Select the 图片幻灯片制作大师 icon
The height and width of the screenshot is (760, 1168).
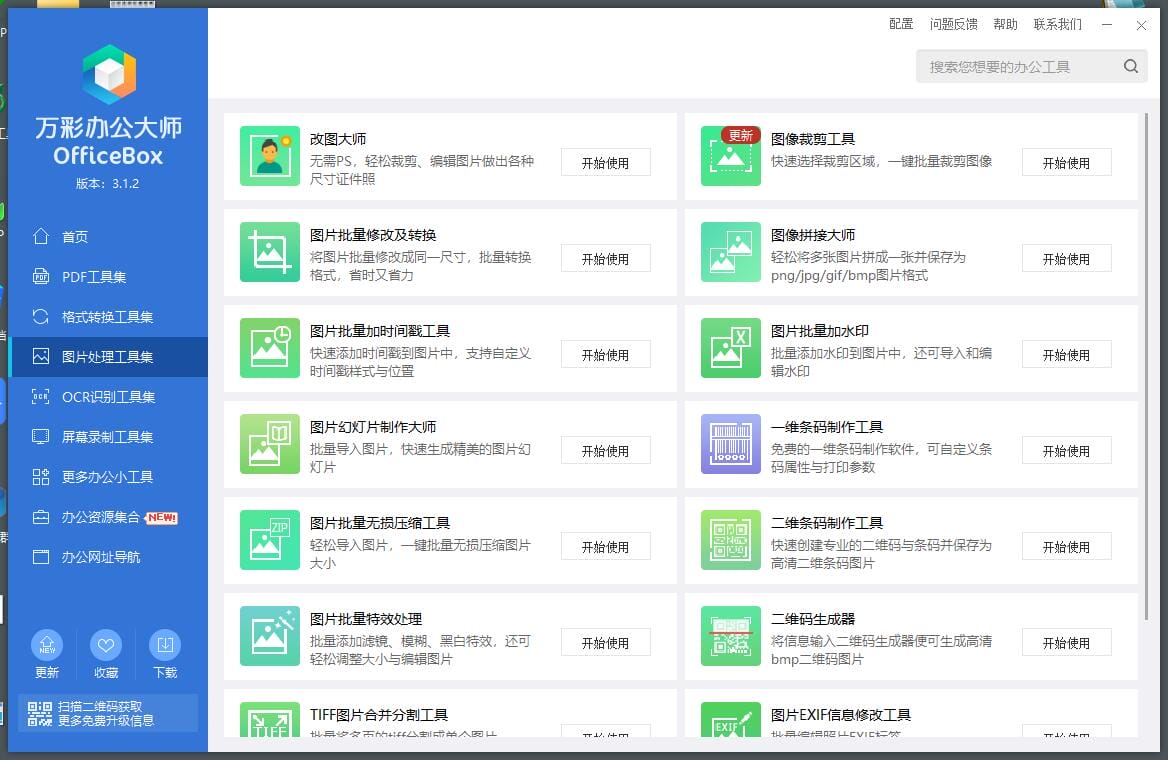click(x=270, y=444)
